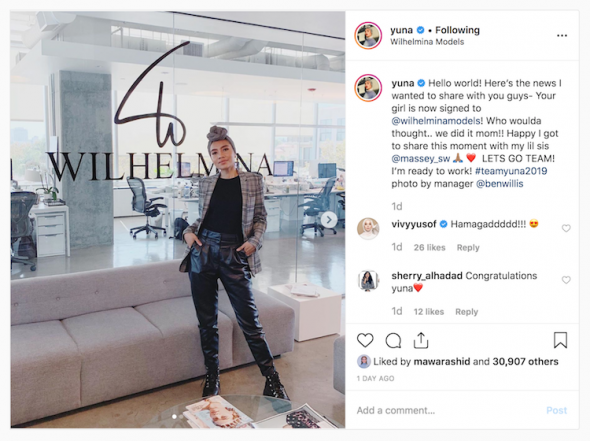The width and height of the screenshot is (590, 441).
Task: Save post with bookmark icon
Action: tap(560, 340)
